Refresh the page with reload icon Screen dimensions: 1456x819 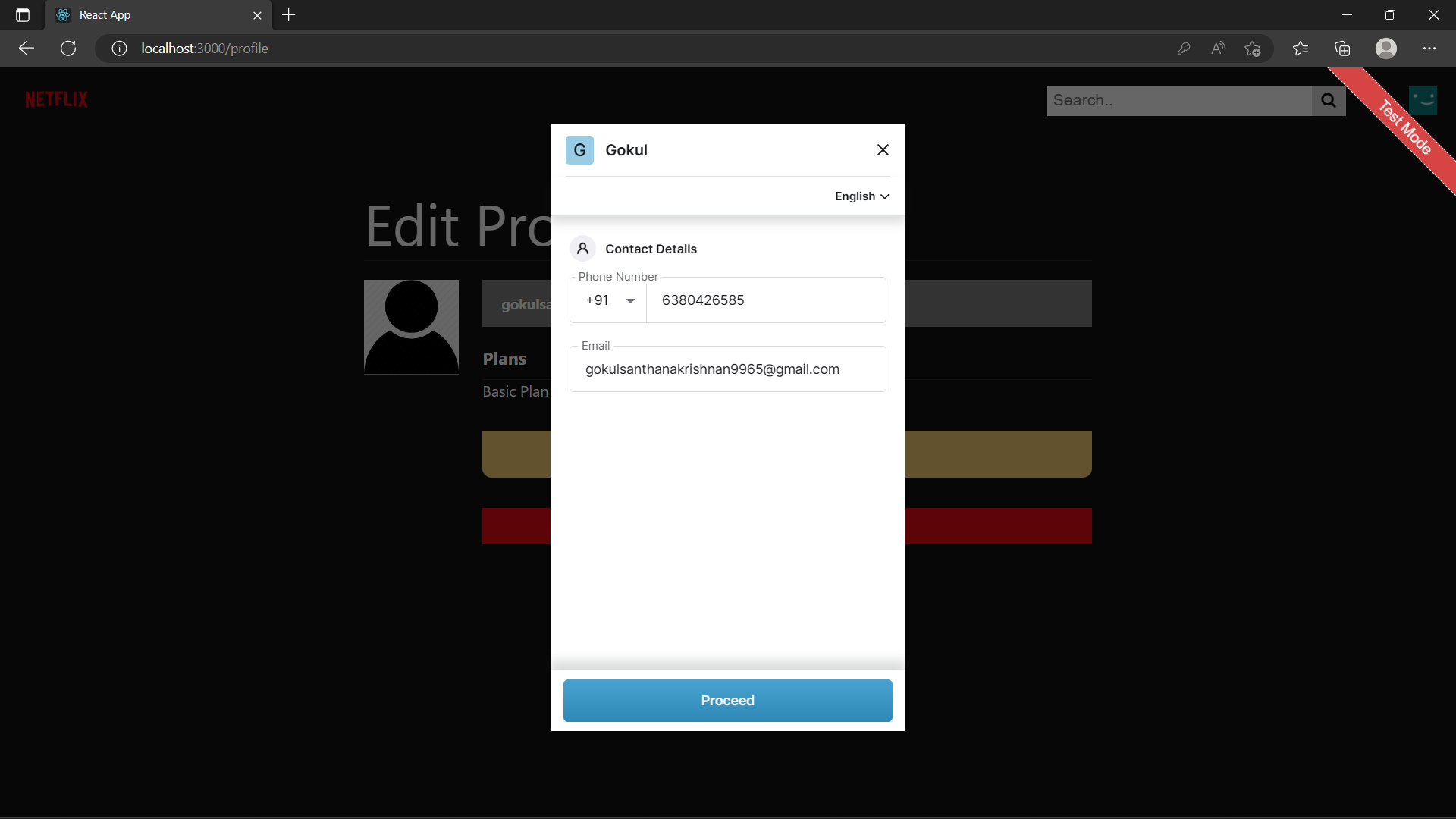(x=68, y=49)
